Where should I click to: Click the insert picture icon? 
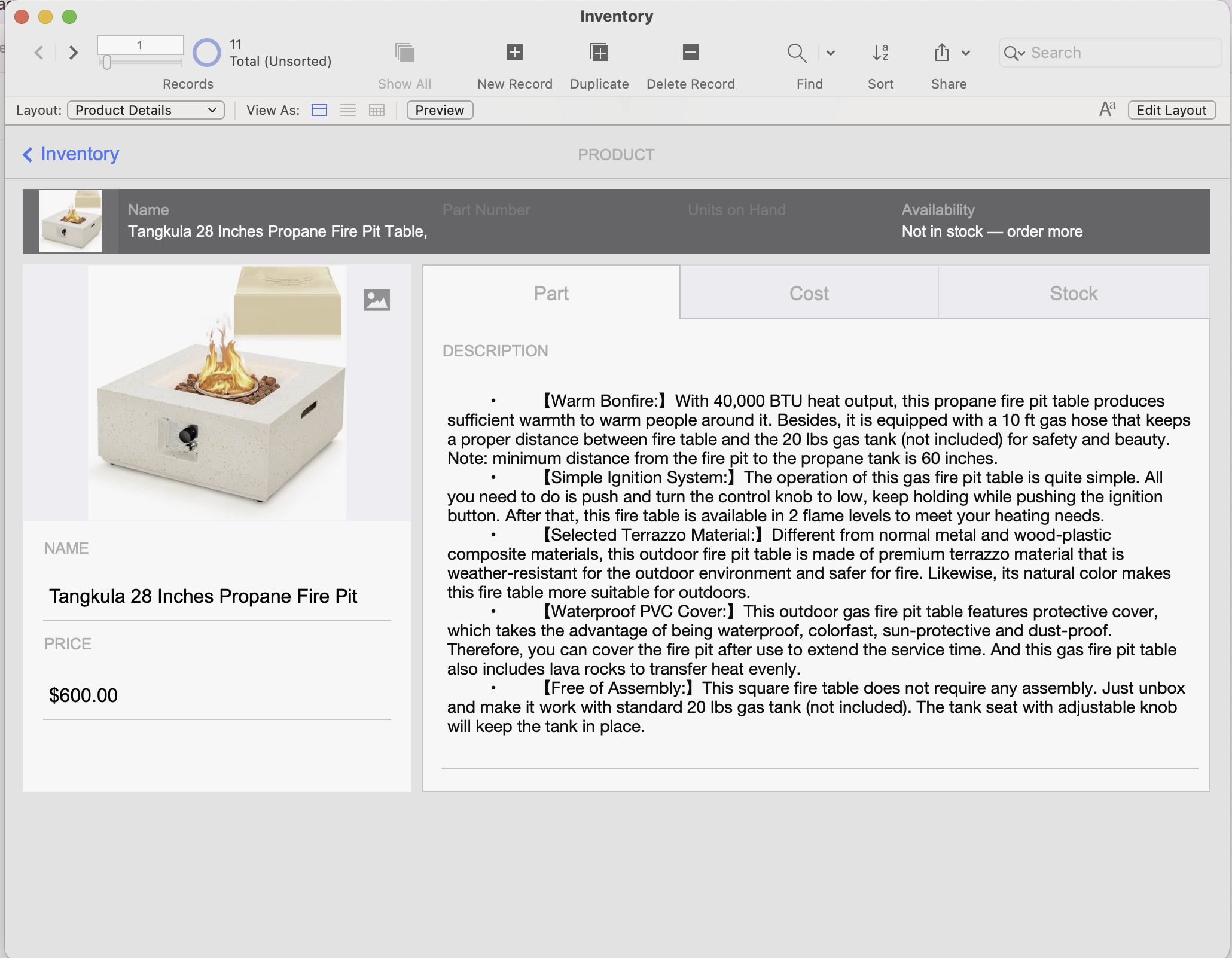[x=377, y=300]
